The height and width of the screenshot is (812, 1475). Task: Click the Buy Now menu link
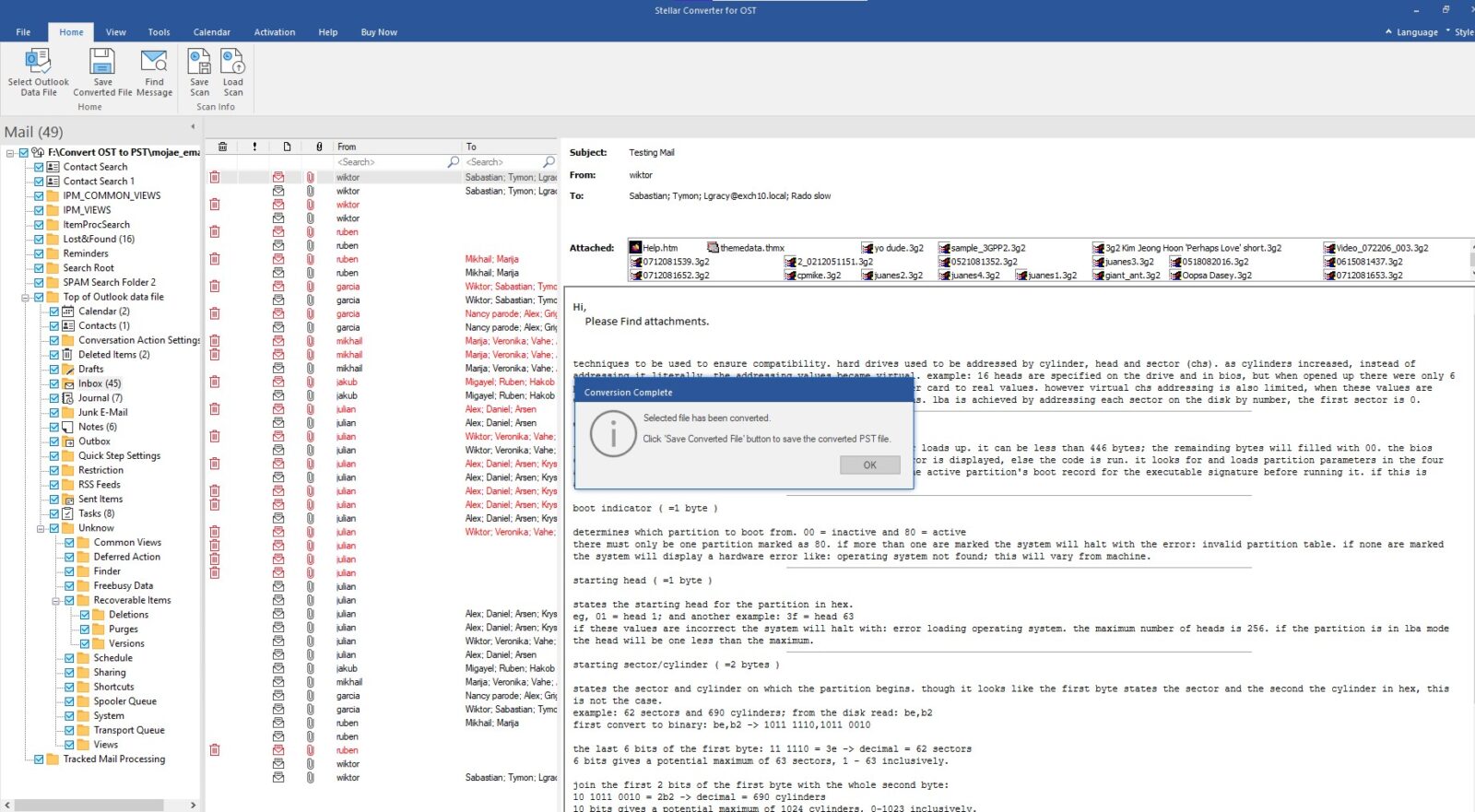(x=379, y=32)
